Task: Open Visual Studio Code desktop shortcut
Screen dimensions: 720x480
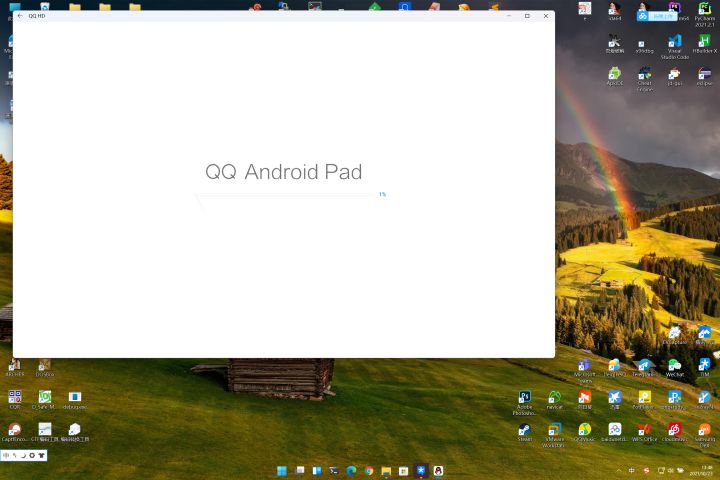Action: pos(674,42)
